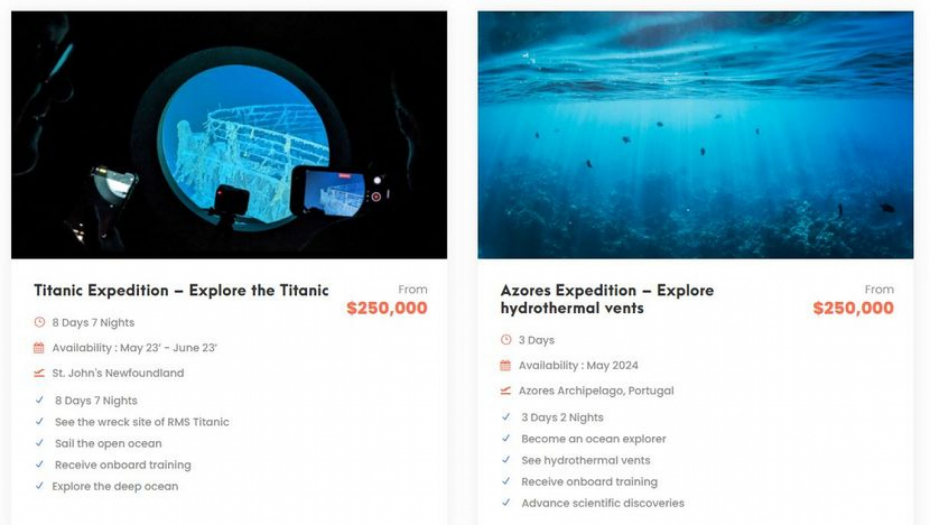Open the Titanic Expedition – Explore the Titanic title
This screenshot has width=930, height=525.
point(181,291)
